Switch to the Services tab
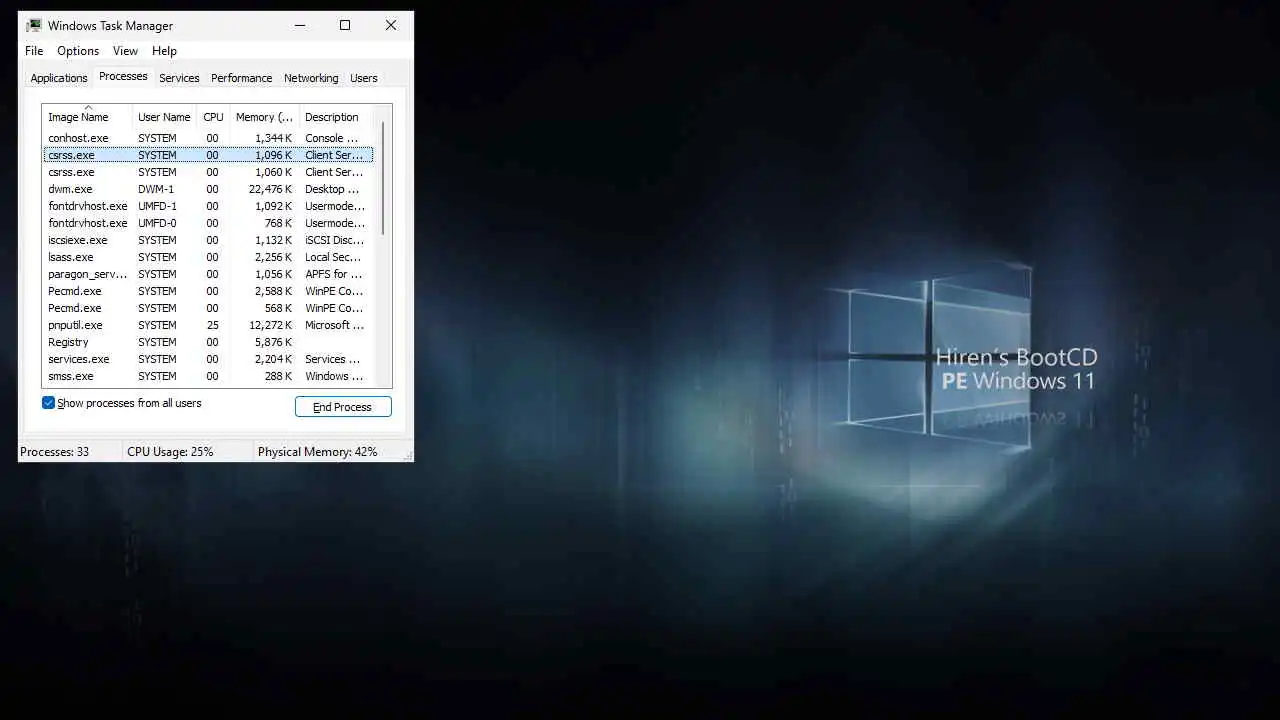Viewport: 1280px width, 720px height. (179, 78)
